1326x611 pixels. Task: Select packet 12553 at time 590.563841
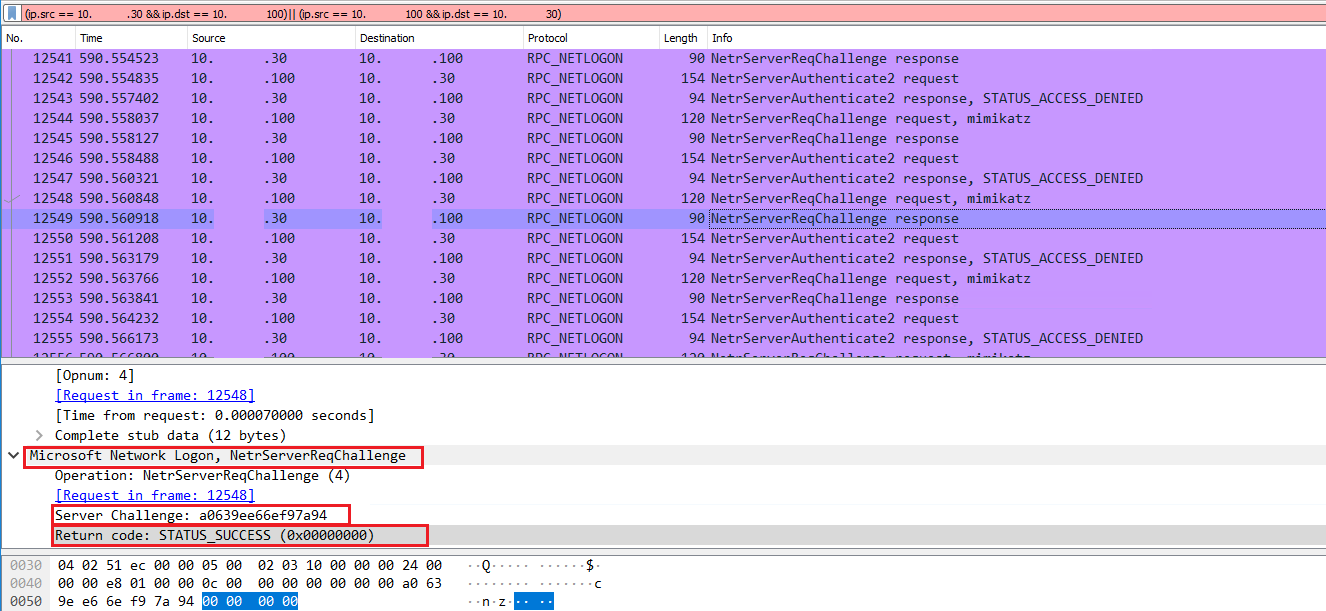663,298
